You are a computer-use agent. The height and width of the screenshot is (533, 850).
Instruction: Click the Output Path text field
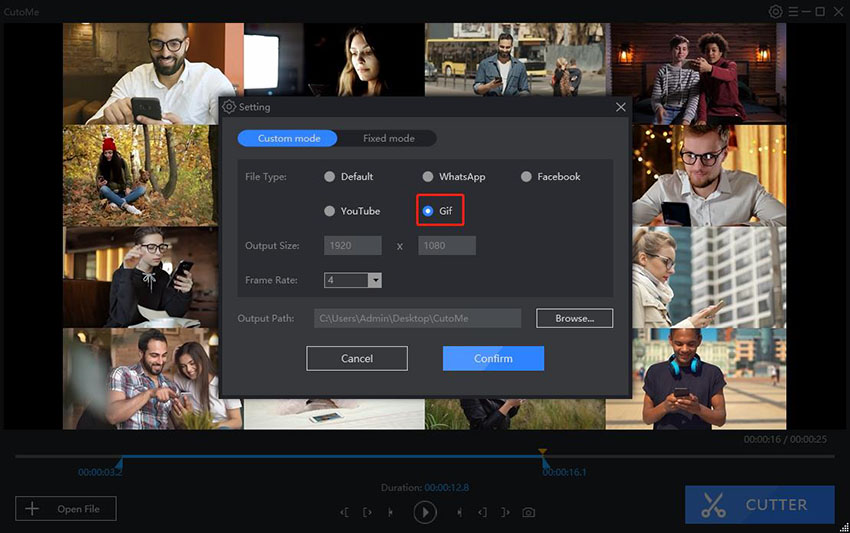coord(417,318)
